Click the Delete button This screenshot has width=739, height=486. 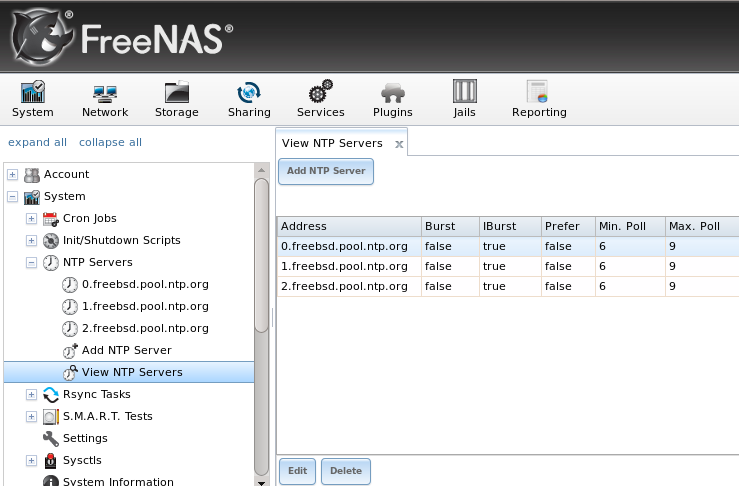[x=346, y=471]
